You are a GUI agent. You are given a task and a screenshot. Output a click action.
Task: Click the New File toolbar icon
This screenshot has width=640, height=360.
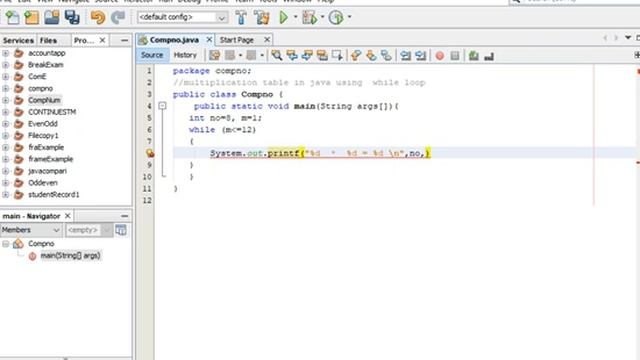(x=12, y=17)
